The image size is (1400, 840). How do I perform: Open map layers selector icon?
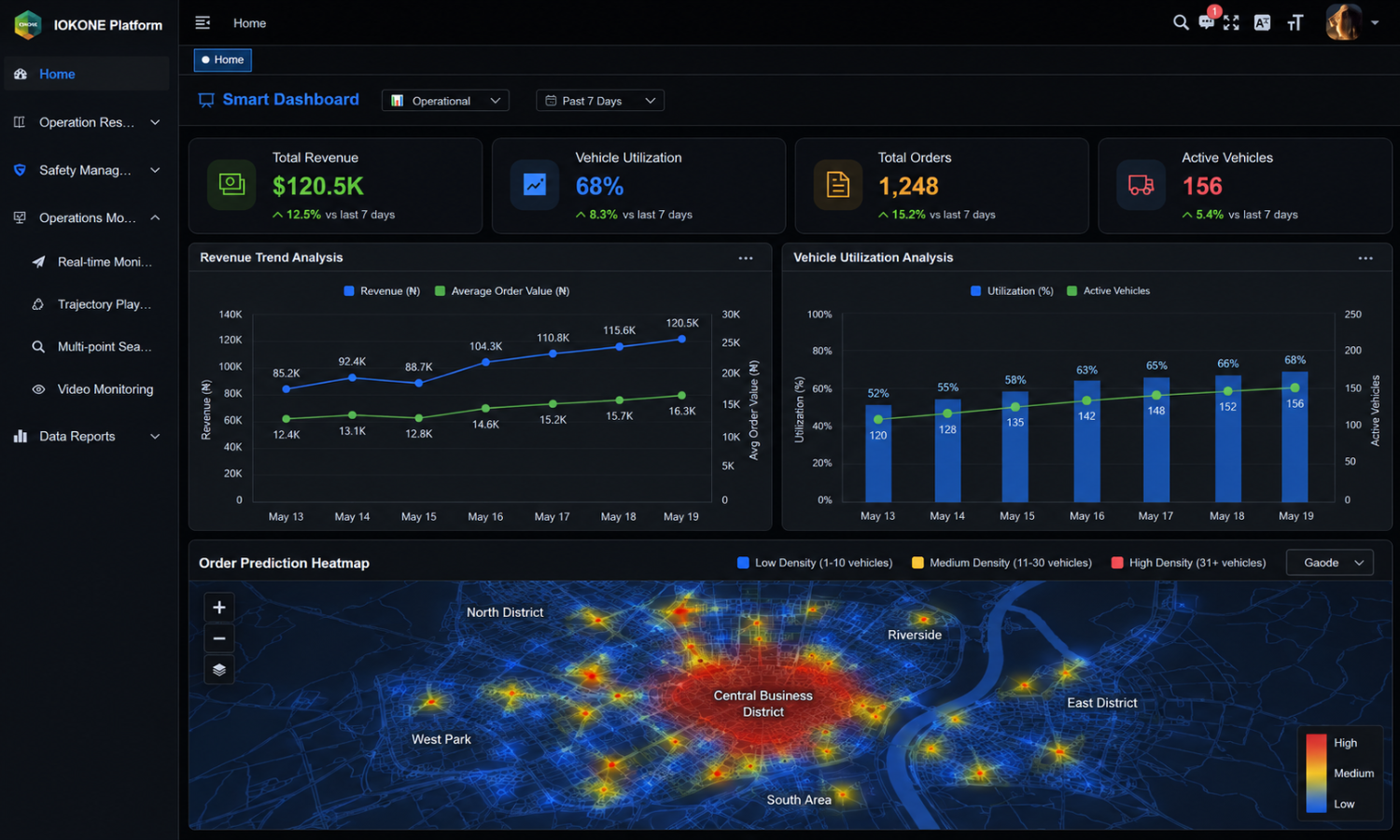219,669
